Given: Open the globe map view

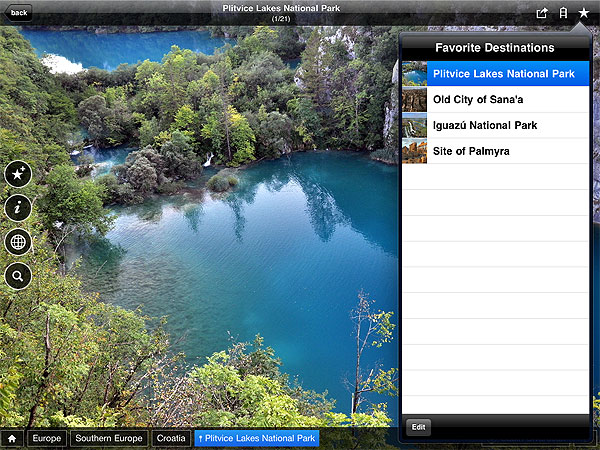Looking at the screenshot, I should point(18,241).
